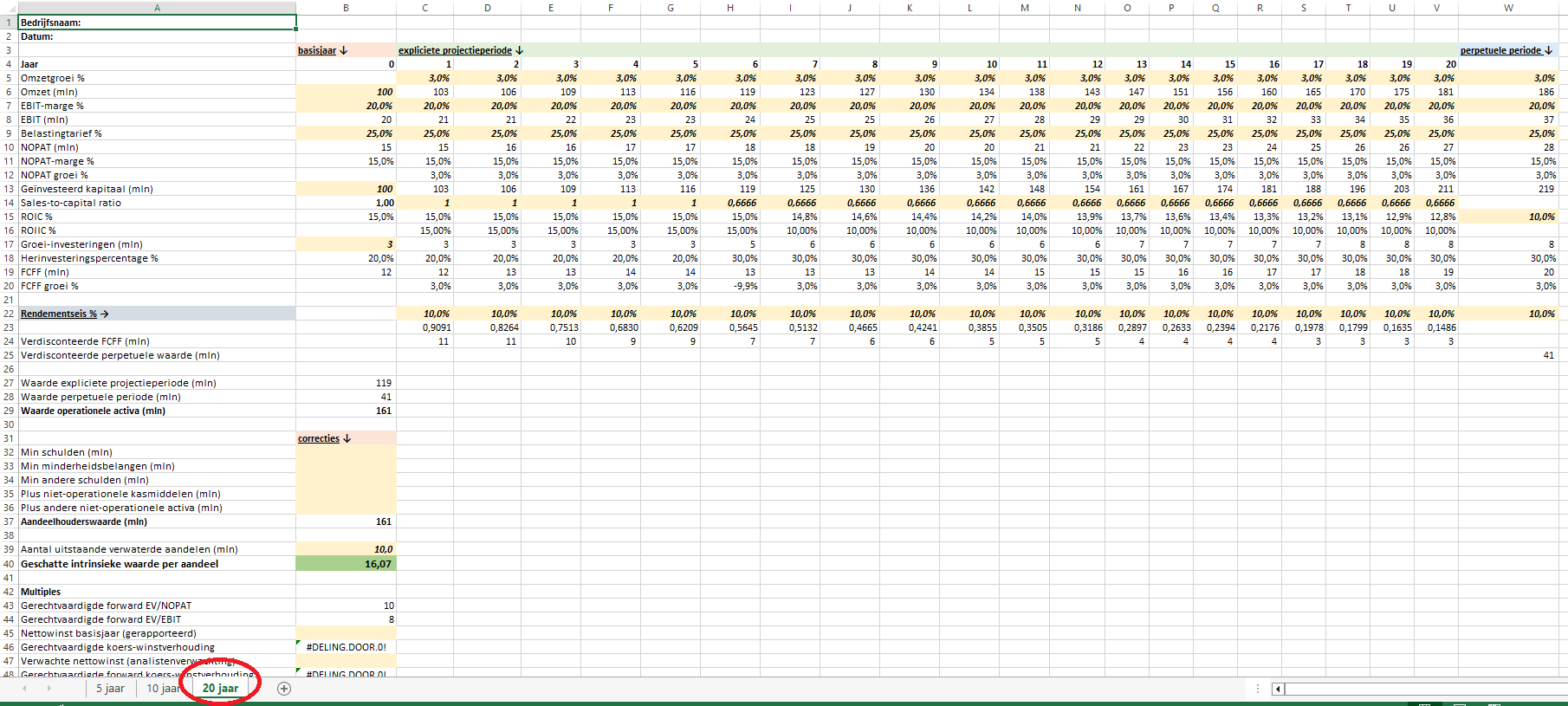Select the 20 jaar sheet tab
This screenshot has width=1568, height=706.
point(220,689)
